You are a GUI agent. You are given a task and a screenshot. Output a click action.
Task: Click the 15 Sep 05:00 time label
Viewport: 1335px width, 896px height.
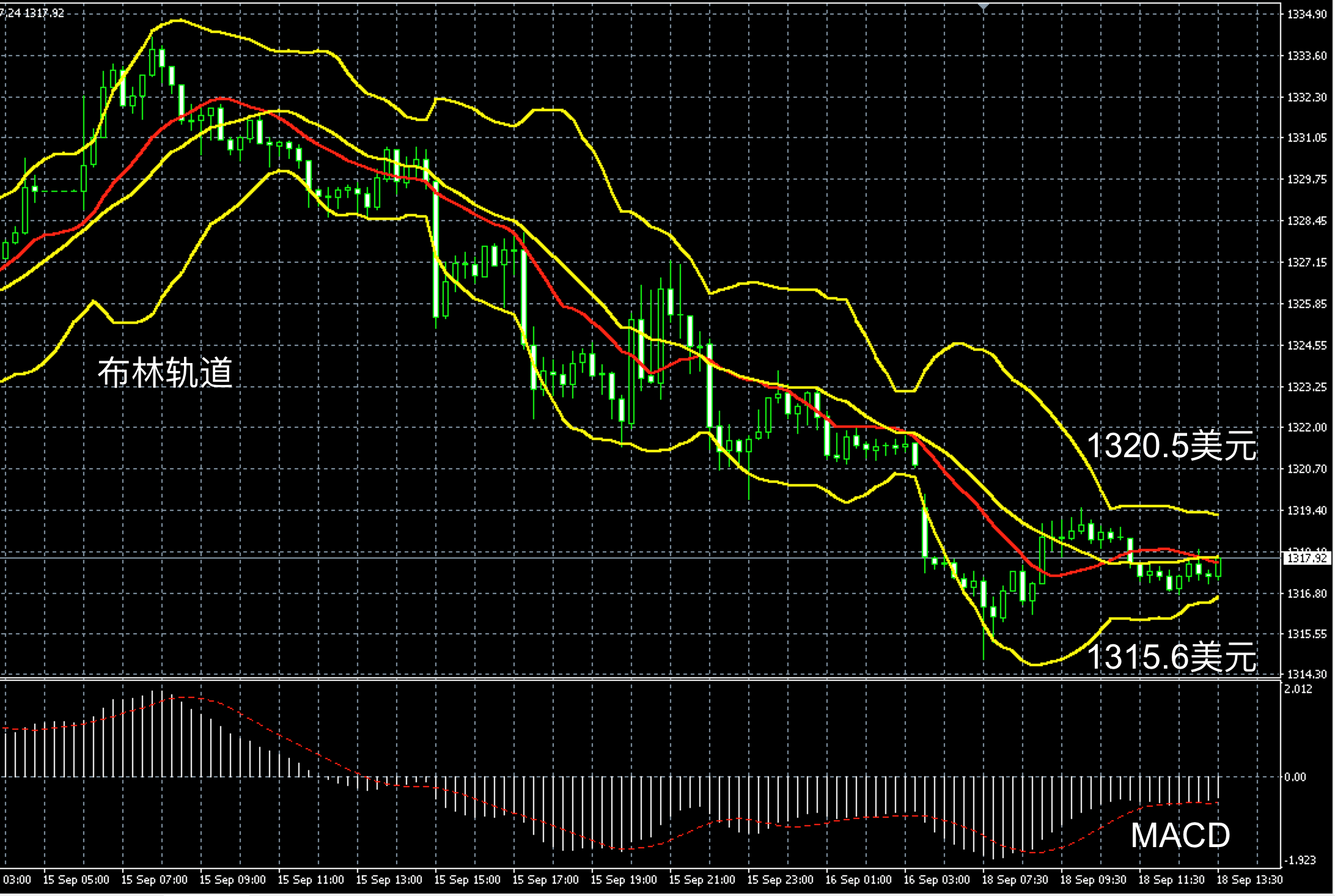(76, 880)
